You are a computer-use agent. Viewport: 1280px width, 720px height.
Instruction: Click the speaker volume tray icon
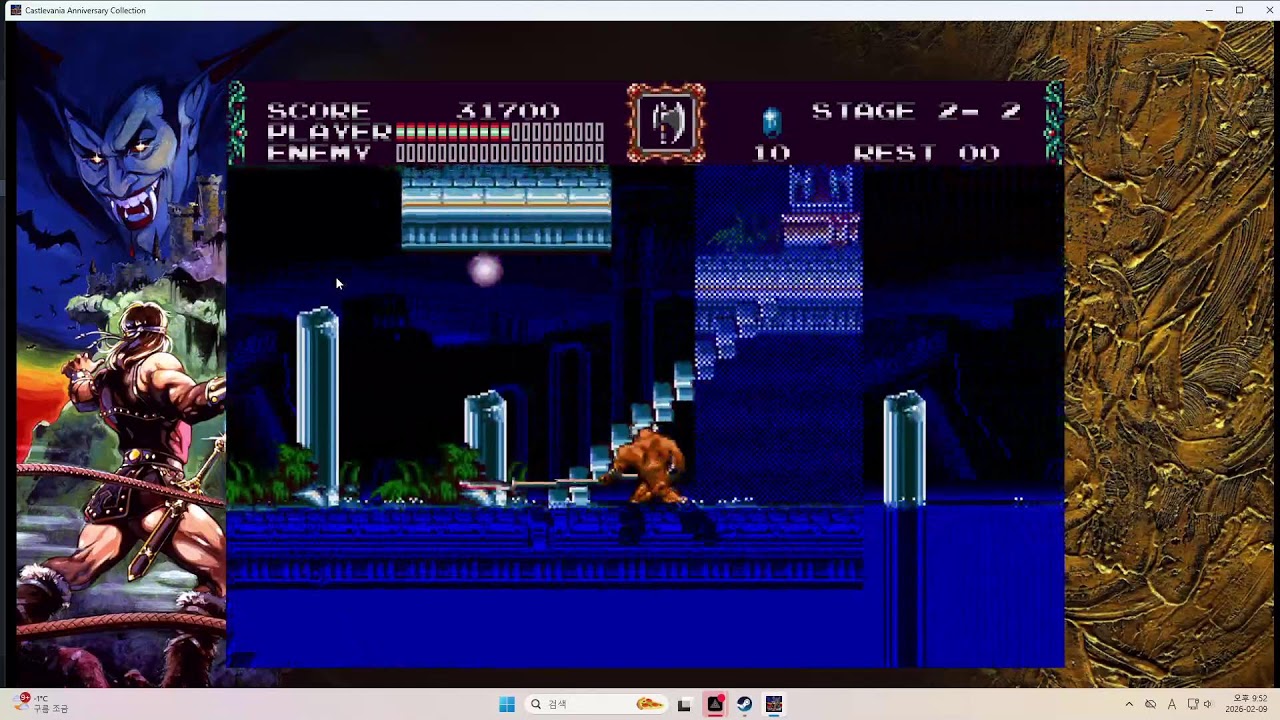(1207, 704)
